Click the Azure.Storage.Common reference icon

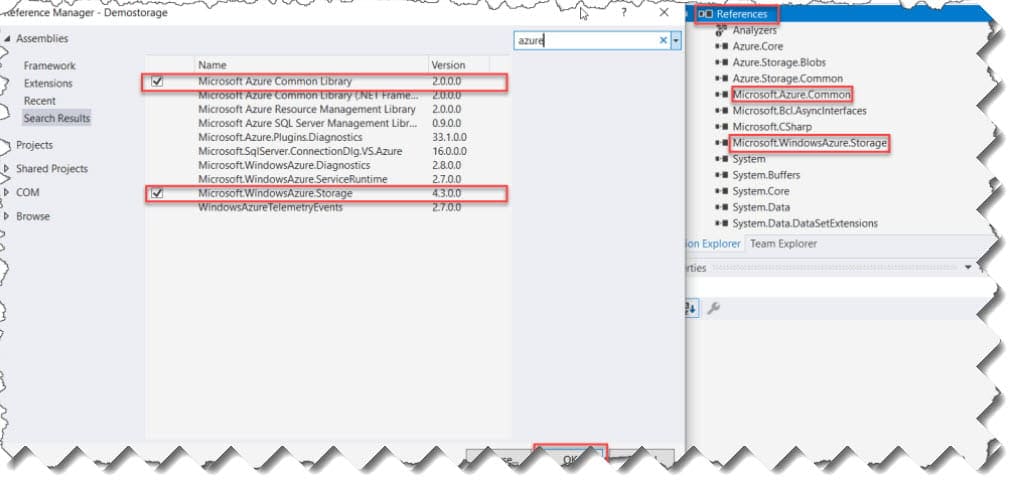721,78
